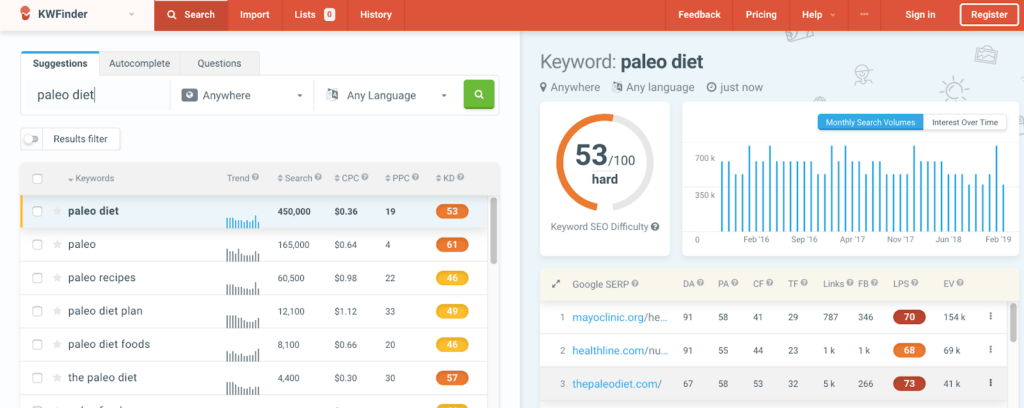Viewport: 1024px width, 408px height.
Task: Switch to the Autocomplete tab
Action: pyautogui.click(x=139, y=63)
